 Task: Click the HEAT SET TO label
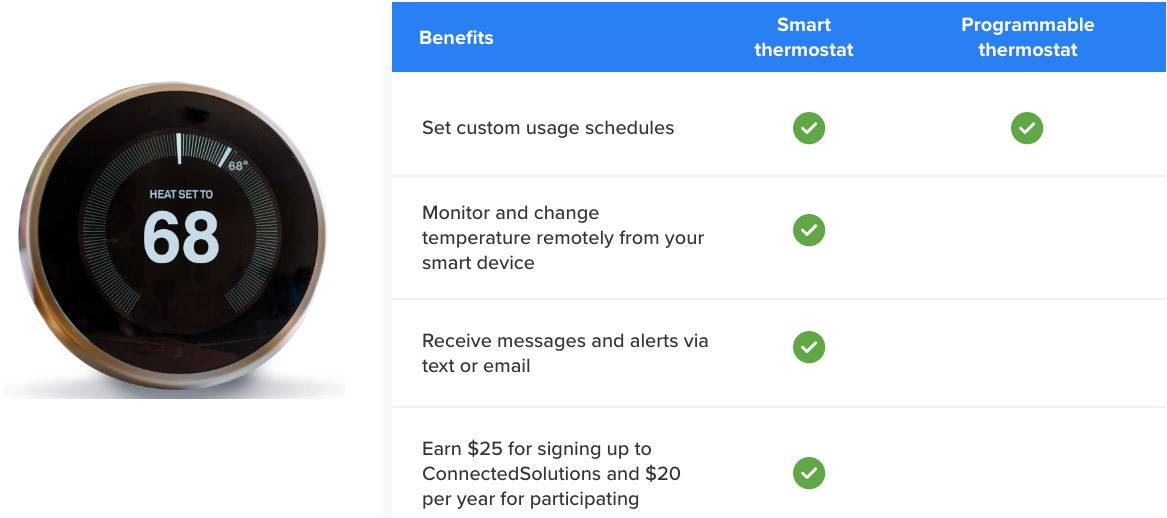coord(181,194)
